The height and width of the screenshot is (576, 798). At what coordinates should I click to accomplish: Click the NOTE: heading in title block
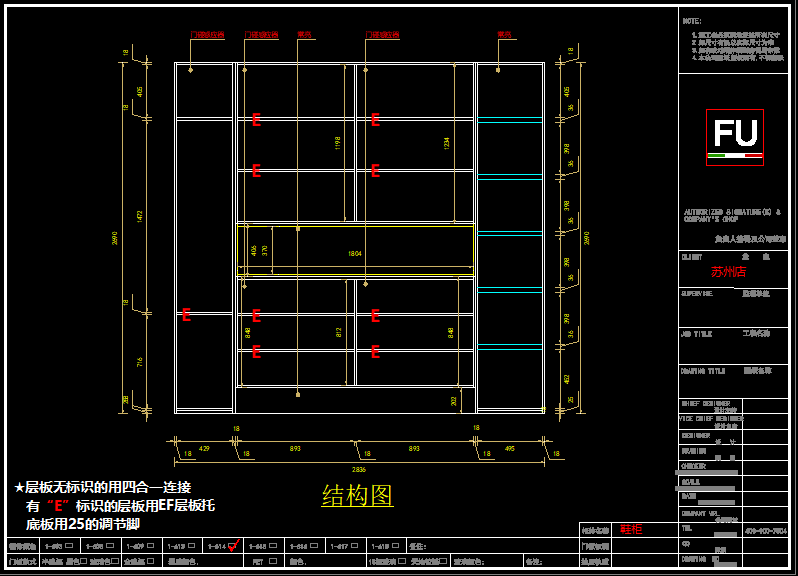pos(692,21)
